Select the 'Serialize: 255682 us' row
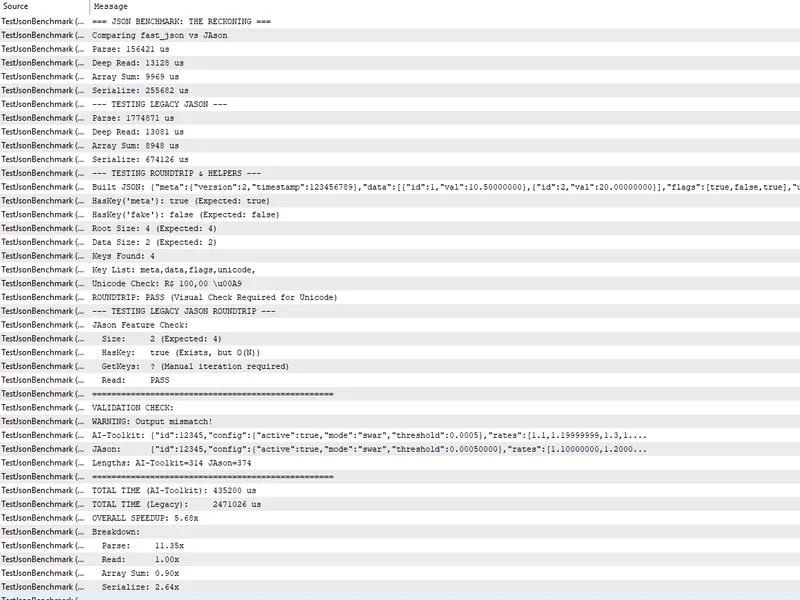The width and height of the screenshot is (800, 600). point(400,90)
